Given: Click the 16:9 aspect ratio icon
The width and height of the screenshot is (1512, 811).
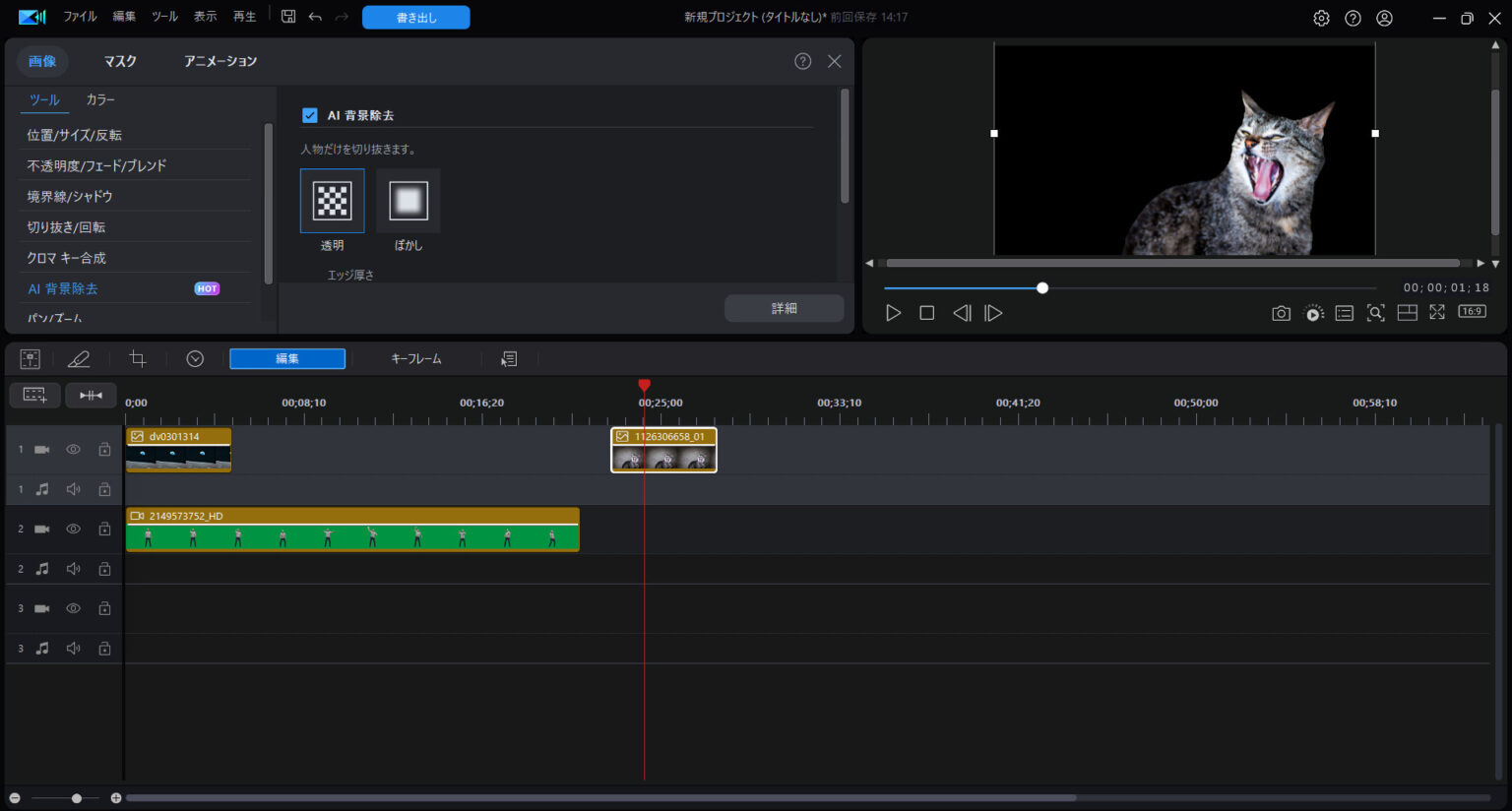Looking at the screenshot, I should (x=1472, y=311).
